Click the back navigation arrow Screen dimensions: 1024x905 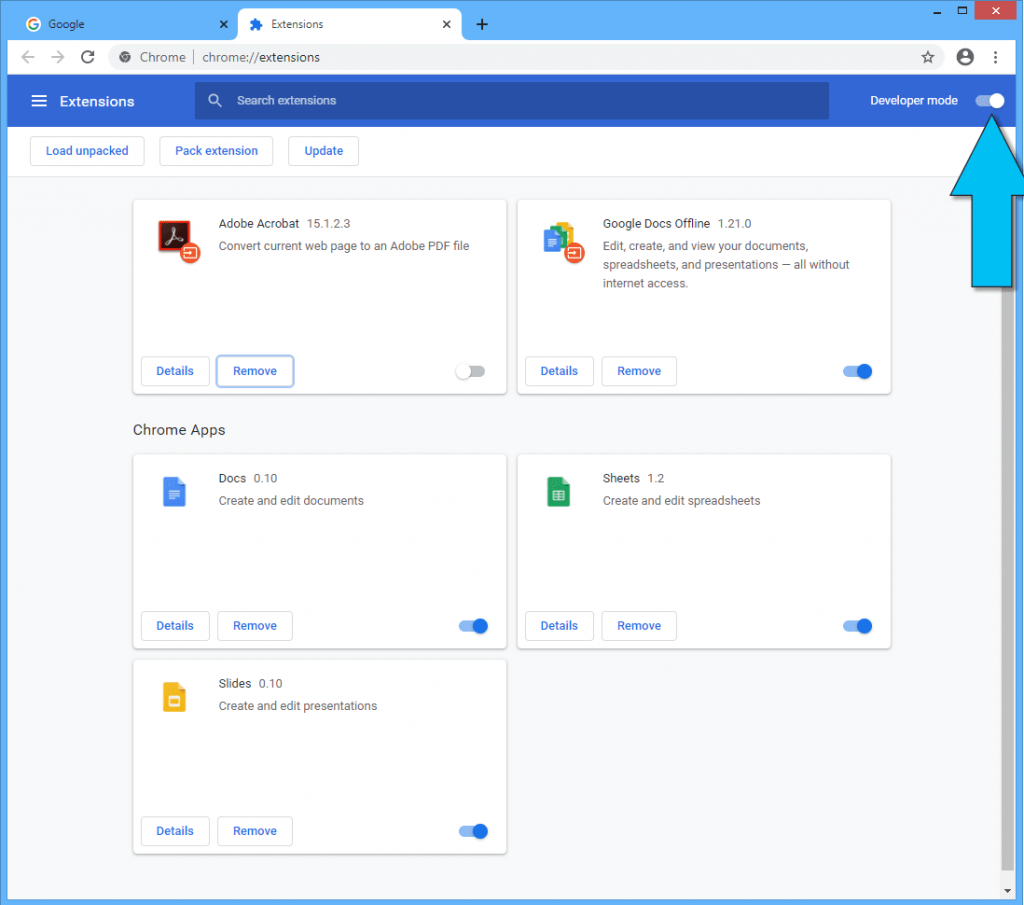click(x=28, y=57)
